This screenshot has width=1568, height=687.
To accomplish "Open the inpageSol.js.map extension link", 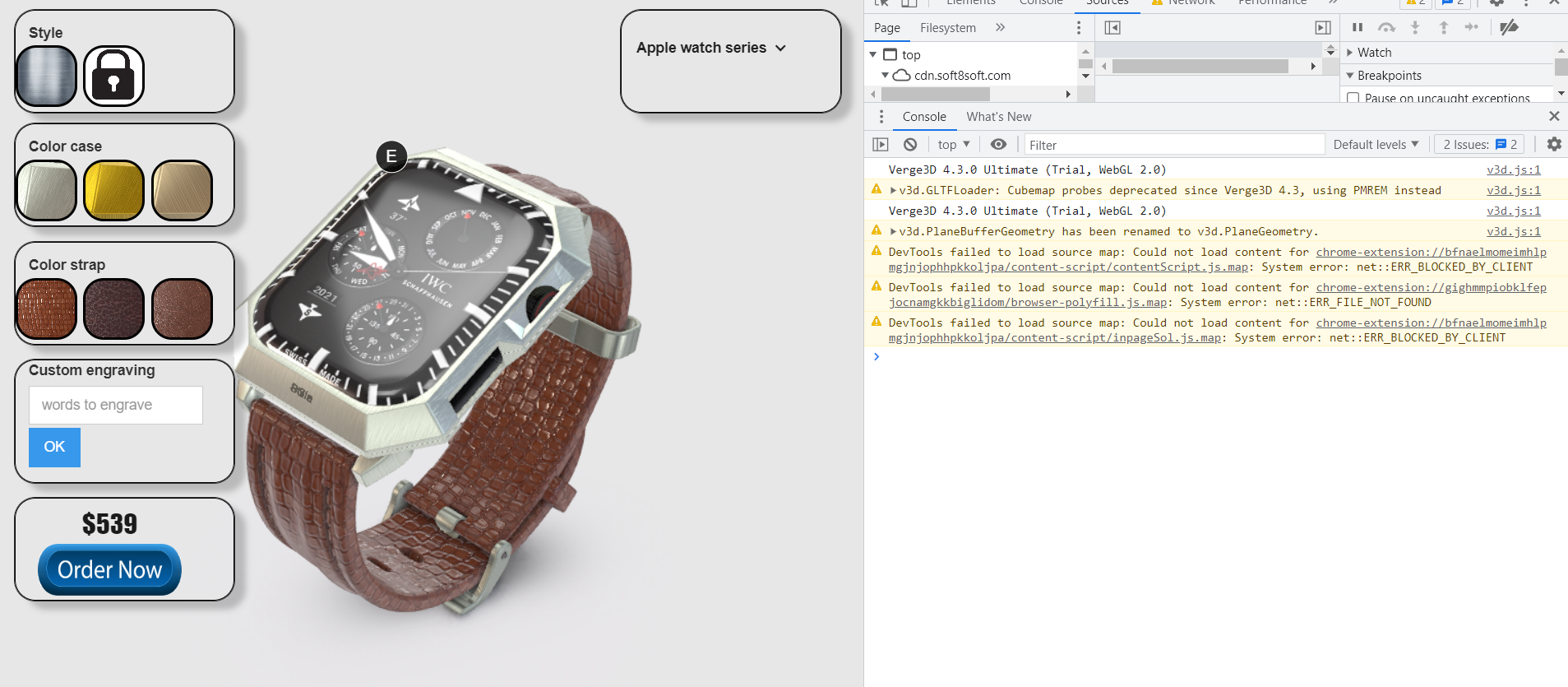I will click(1218, 331).
